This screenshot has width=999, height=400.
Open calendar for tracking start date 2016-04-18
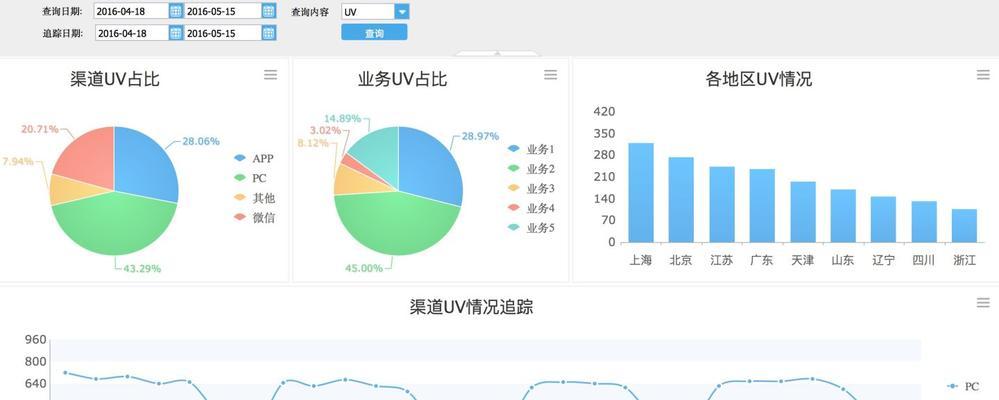click(176, 33)
